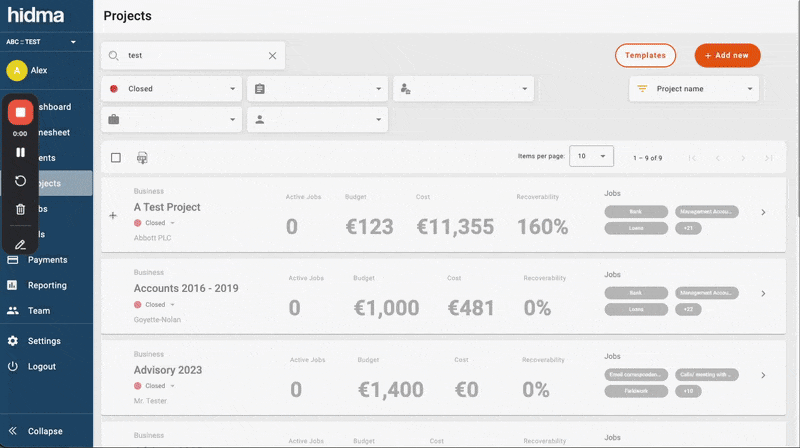Open Reporting in the sidebar

point(46,285)
